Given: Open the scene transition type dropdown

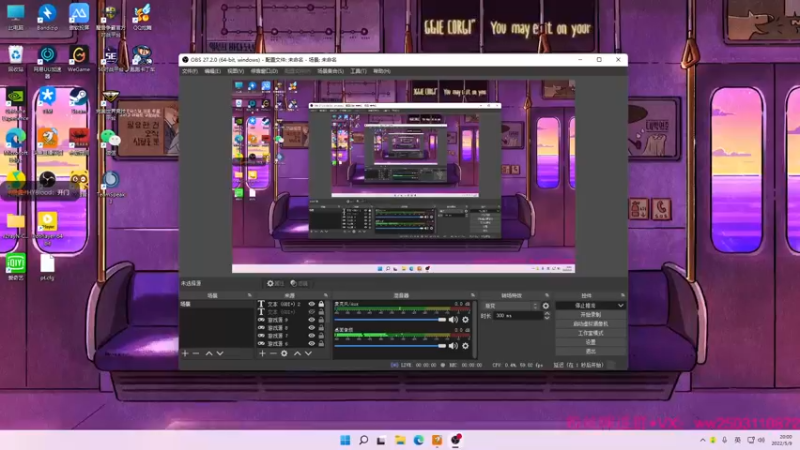Looking at the screenshot, I should 511,306.
